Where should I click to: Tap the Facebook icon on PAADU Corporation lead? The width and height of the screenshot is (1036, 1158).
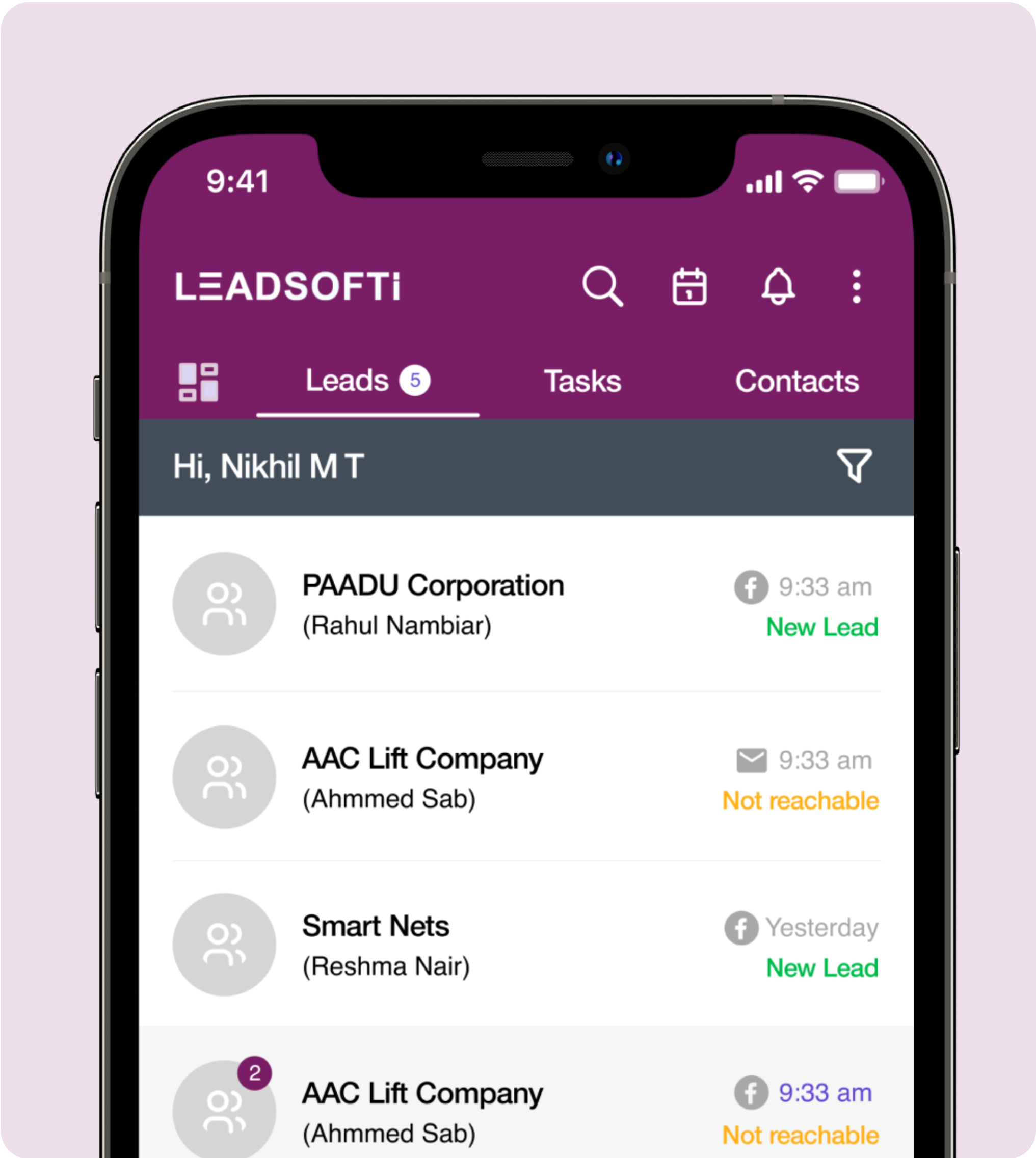pos(749,584)
